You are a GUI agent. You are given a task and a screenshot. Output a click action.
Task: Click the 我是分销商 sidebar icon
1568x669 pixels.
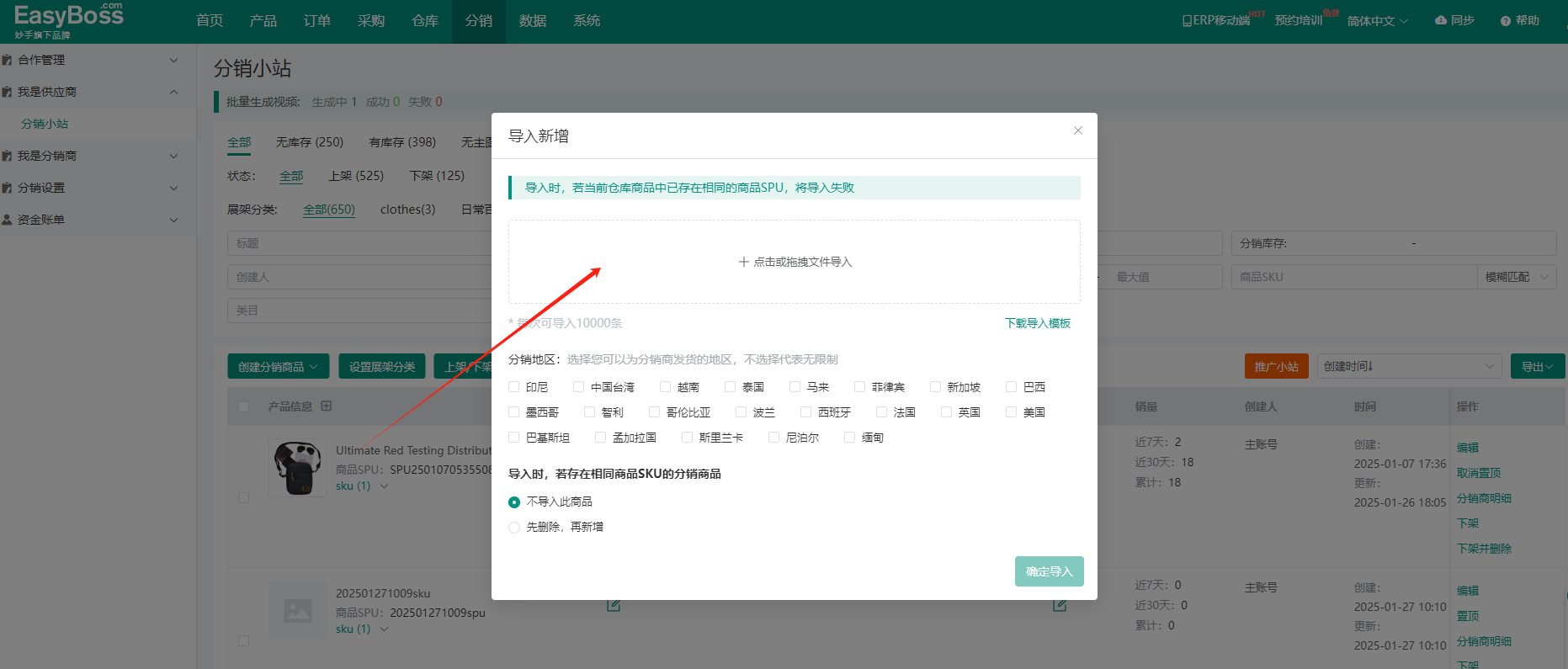[8, 156]
